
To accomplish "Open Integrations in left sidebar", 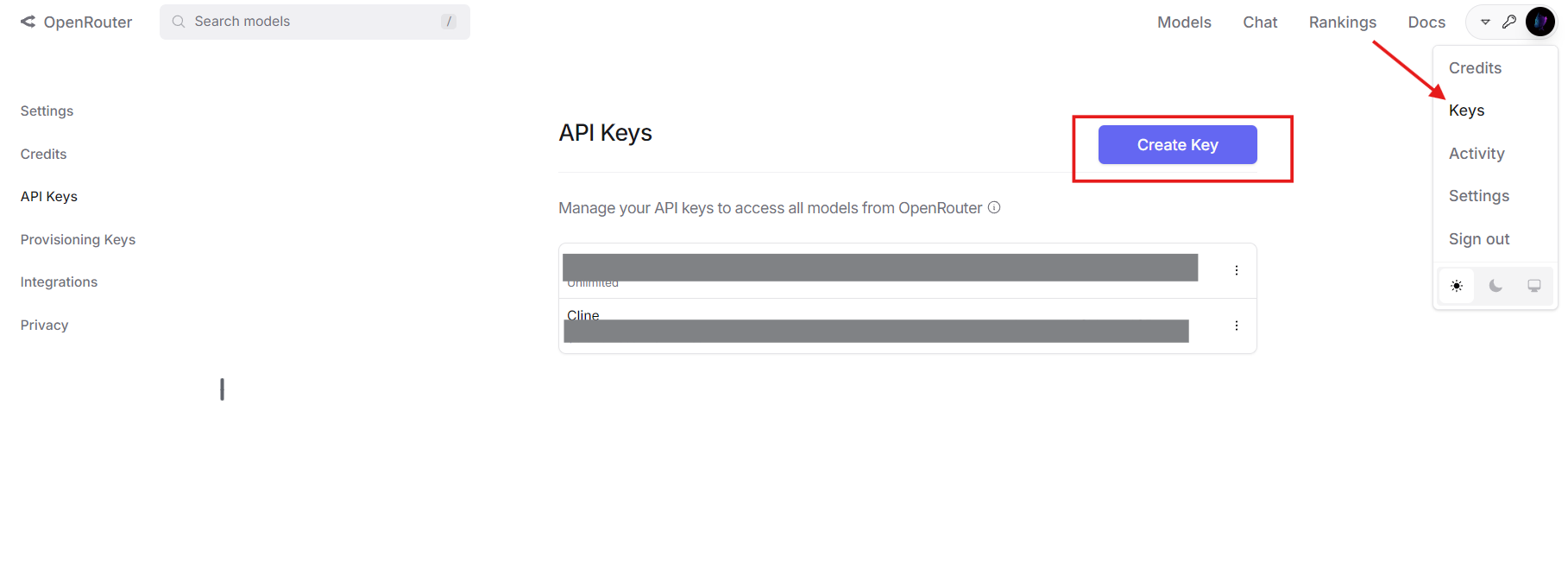I will pos(59,282).
